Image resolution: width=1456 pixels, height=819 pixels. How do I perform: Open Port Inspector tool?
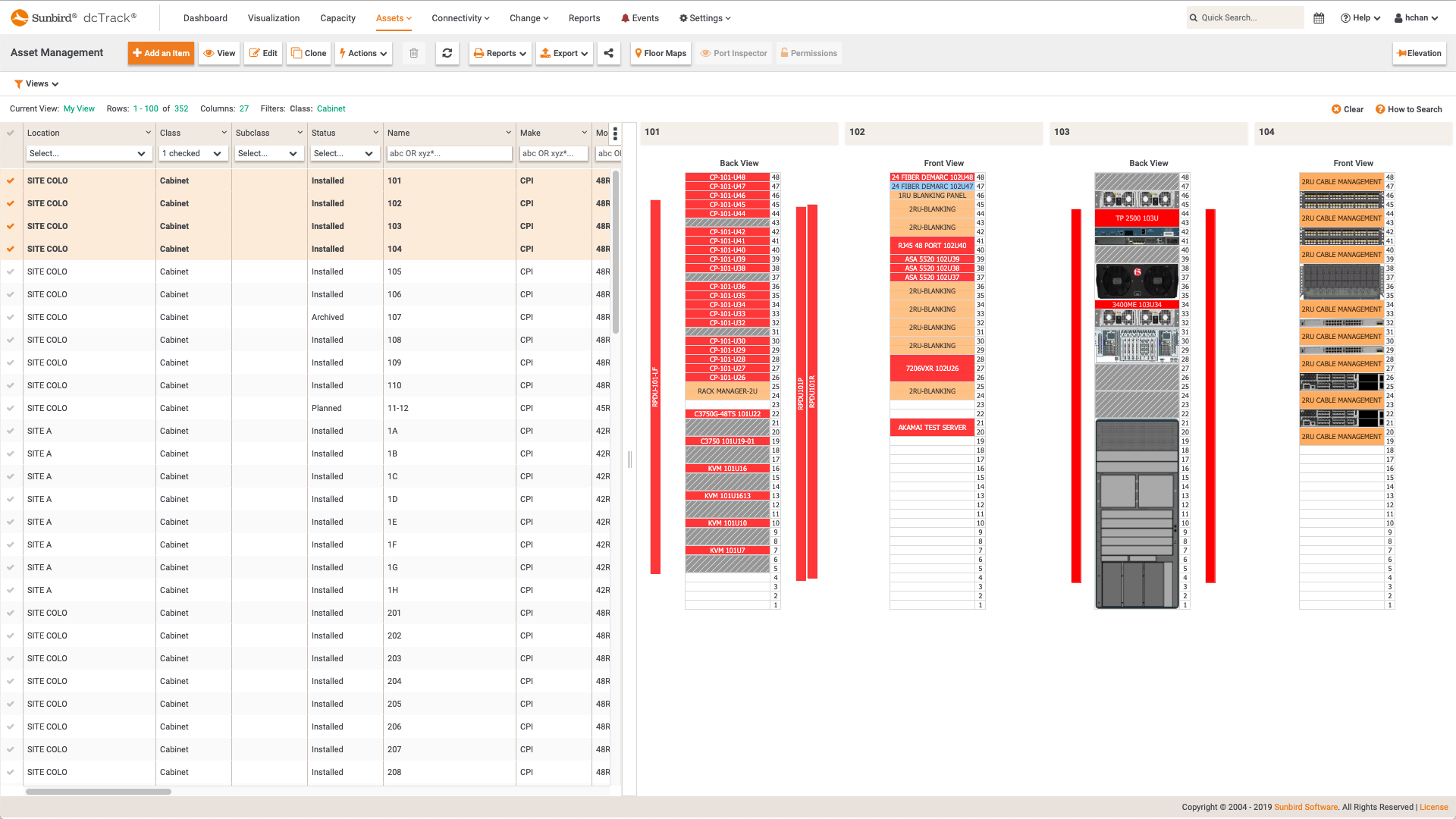(x=733, y=53)
